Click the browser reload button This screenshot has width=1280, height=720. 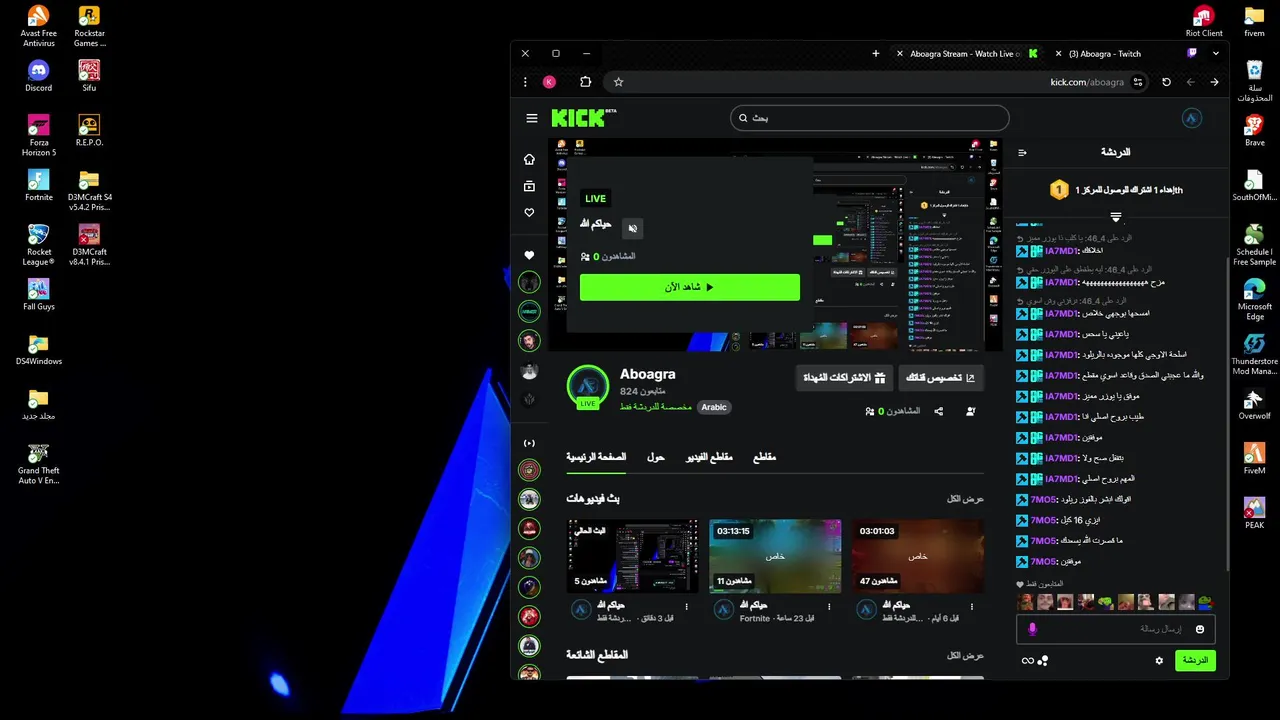click(1166, 82)
